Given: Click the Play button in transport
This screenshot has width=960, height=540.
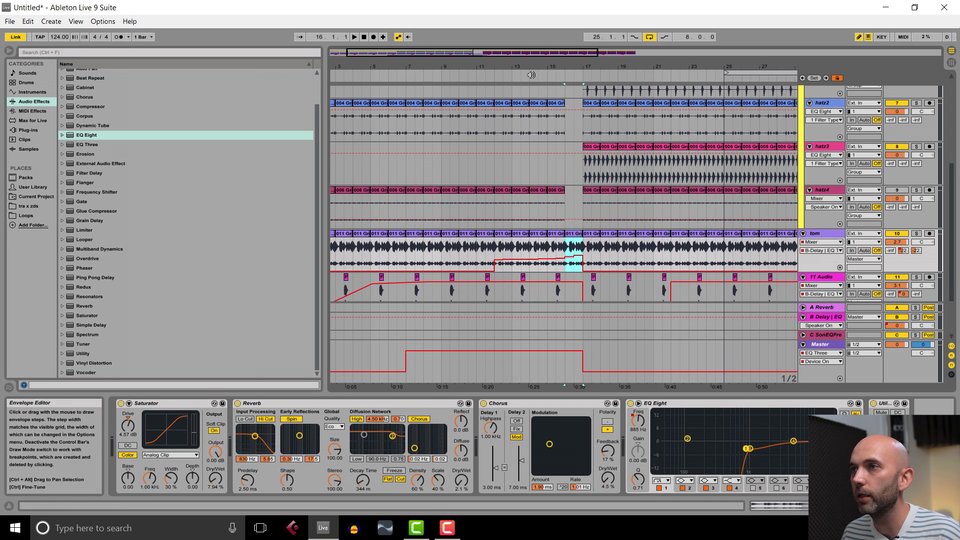Looking at the screenshot, I should [354, 37].
